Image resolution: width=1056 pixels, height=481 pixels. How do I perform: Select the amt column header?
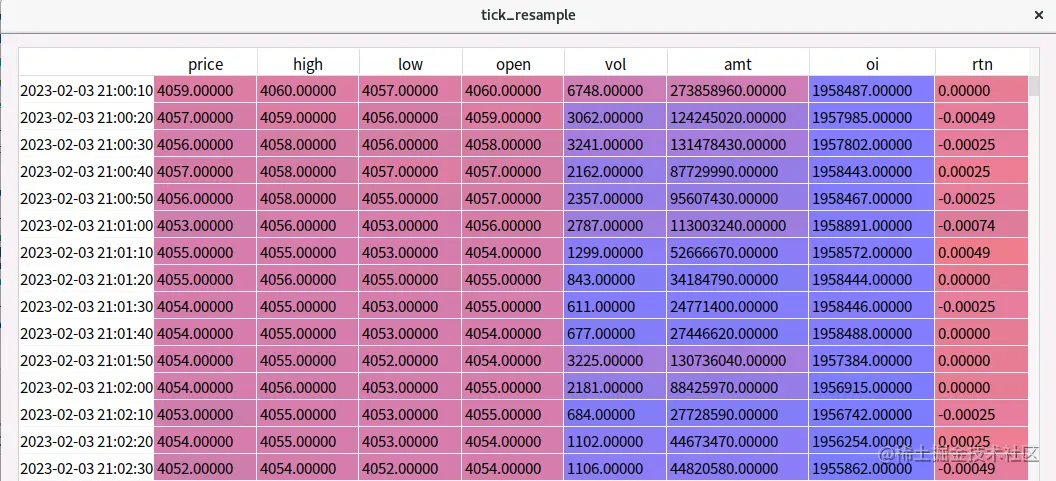pyautogui.click(x=738, y=63)
